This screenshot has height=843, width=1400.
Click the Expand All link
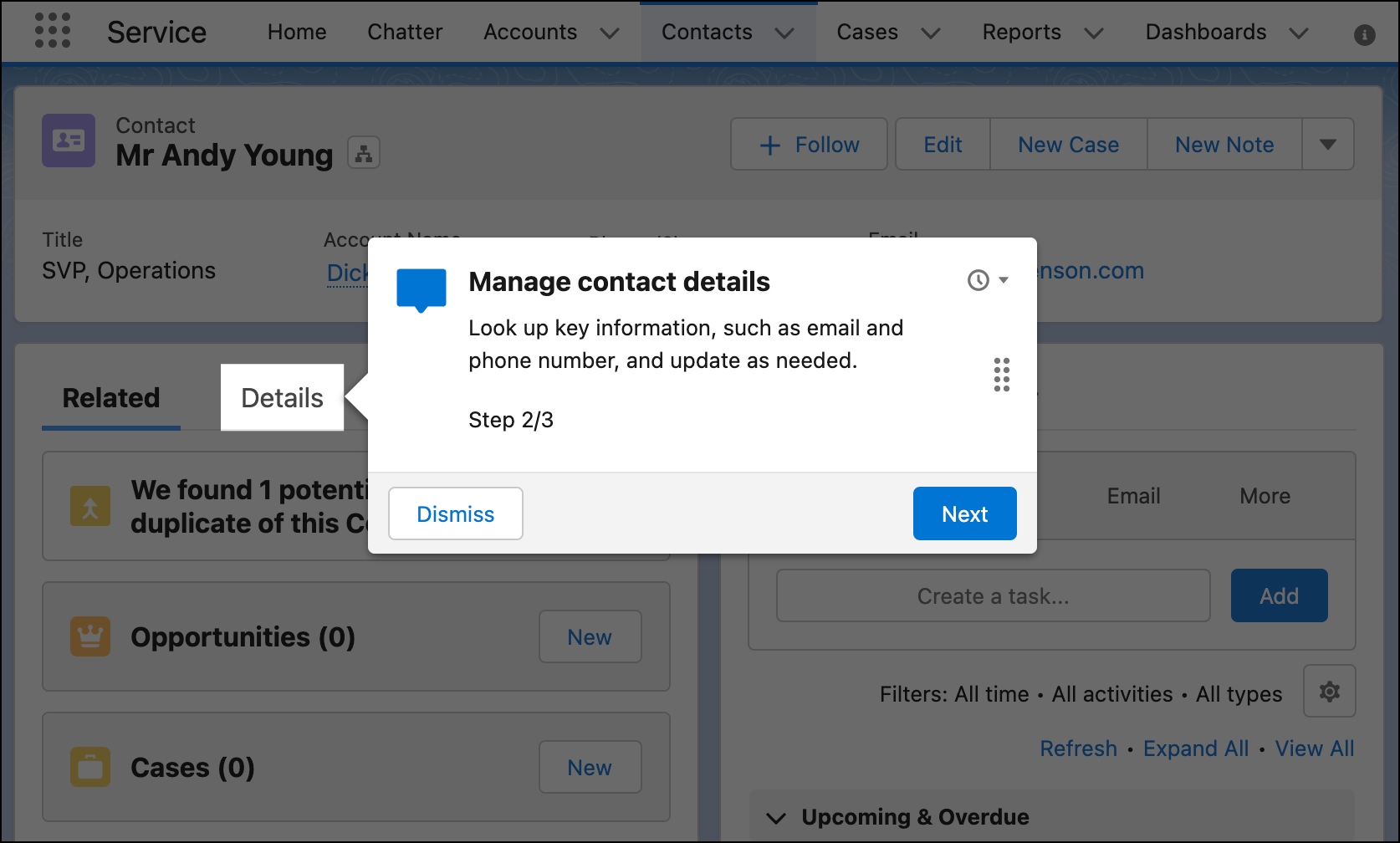(1195, 748)
